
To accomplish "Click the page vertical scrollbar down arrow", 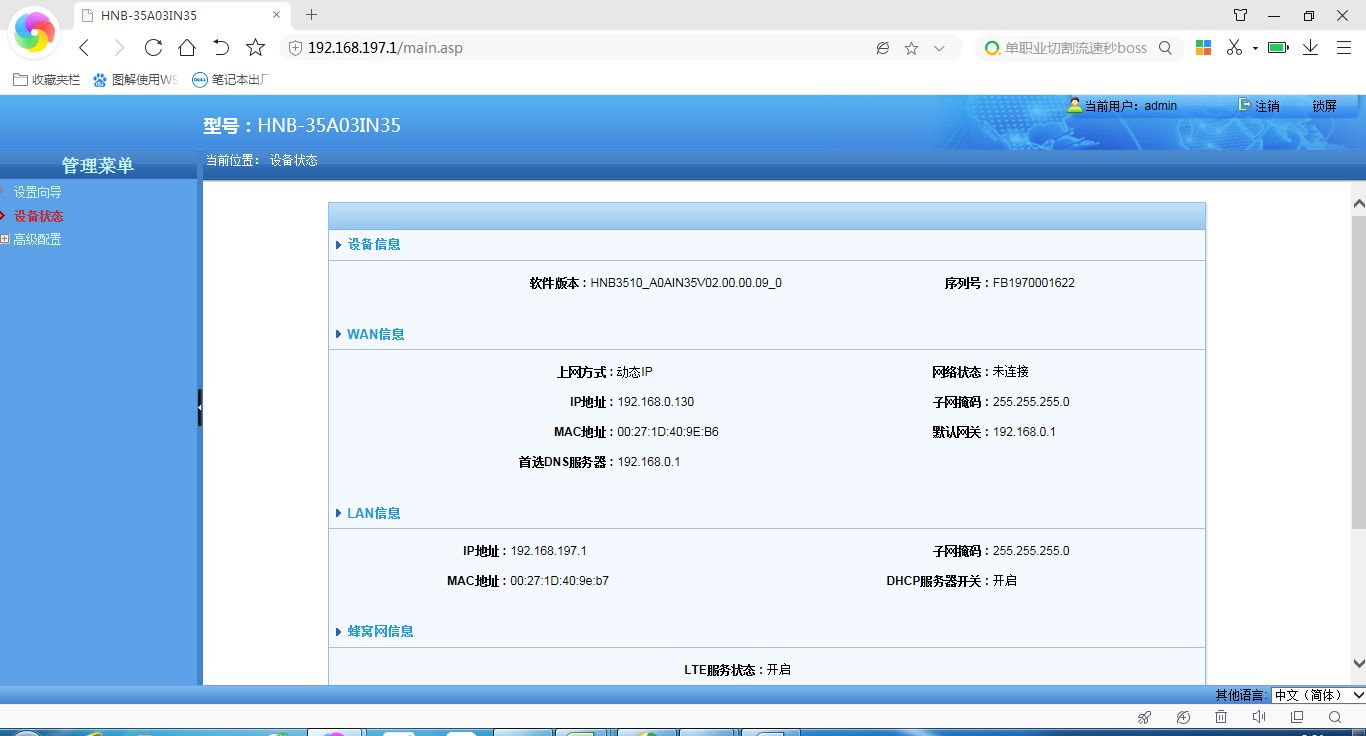I will [1358, 663].
